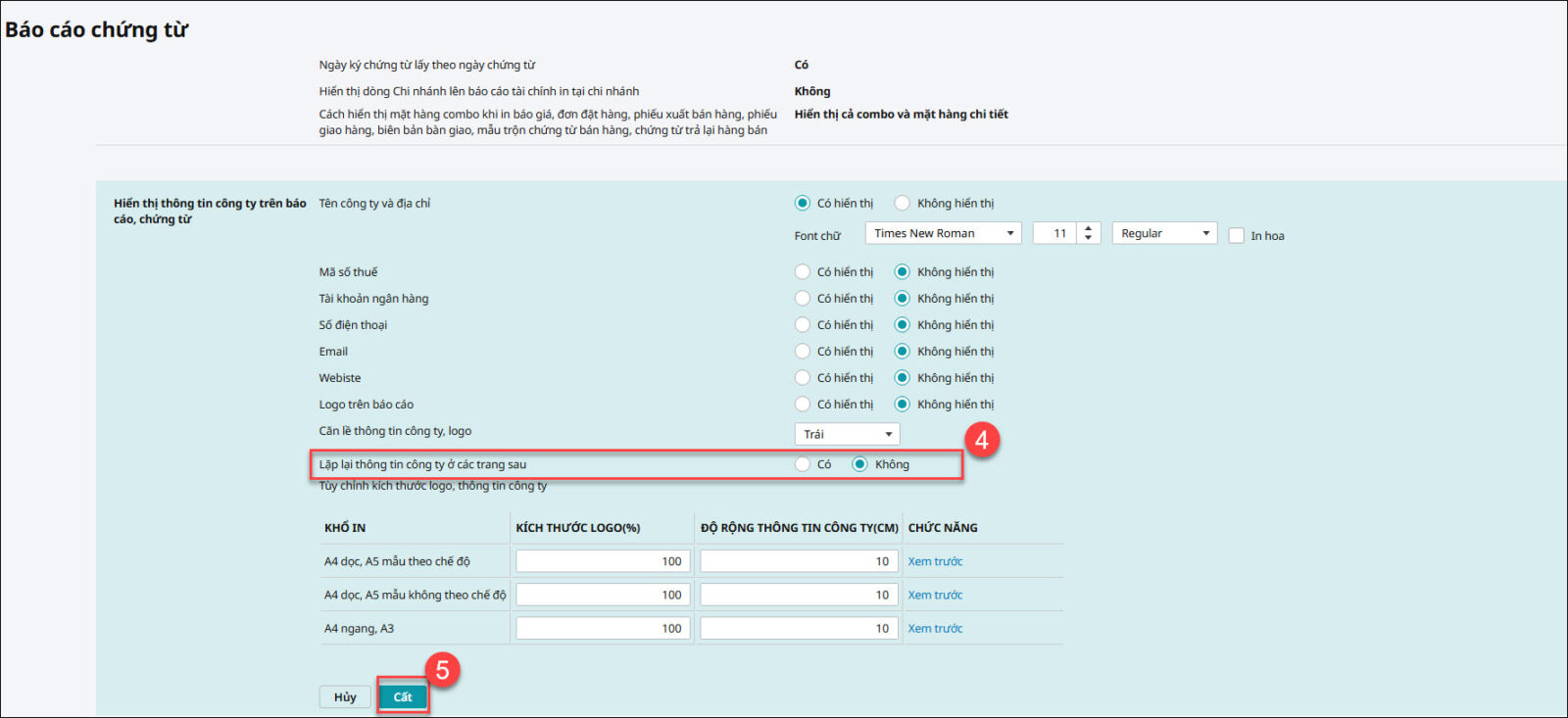Click 'Xem trước' for A4 dọc mẫu theo chế độ

point(935,561)
